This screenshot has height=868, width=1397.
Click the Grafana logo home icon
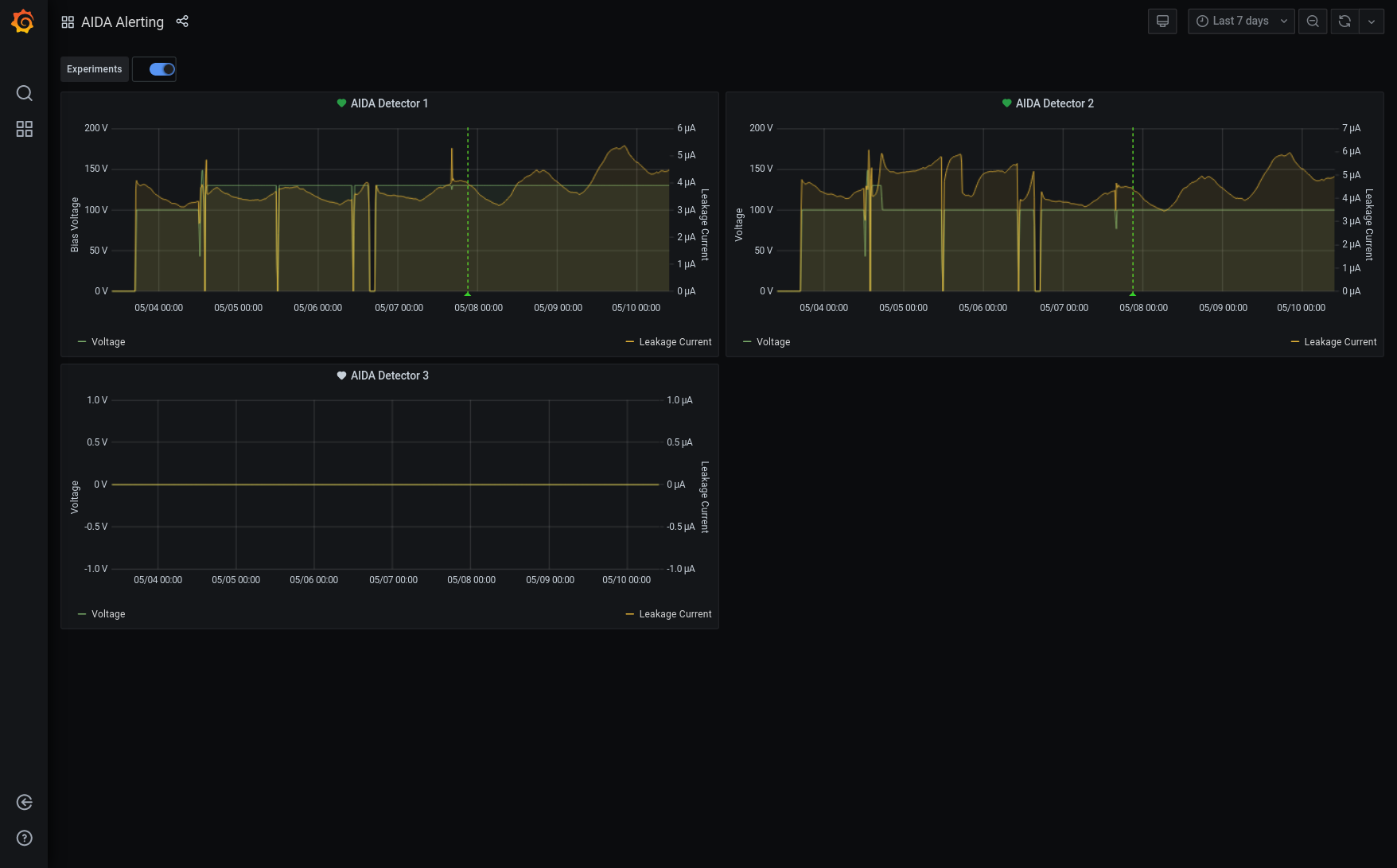click(23, 21)
